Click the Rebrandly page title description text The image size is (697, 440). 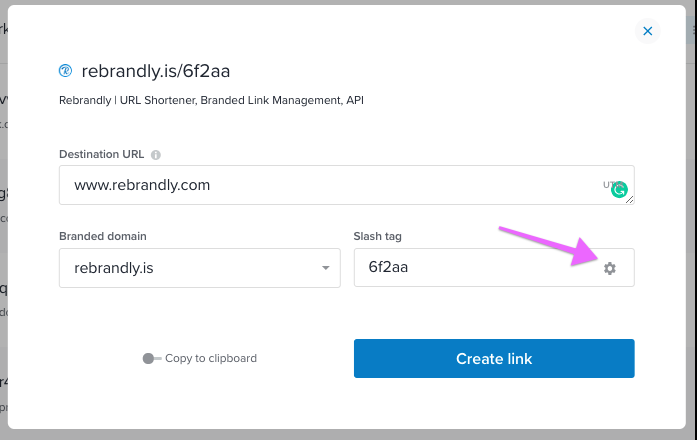click(211, 100)
